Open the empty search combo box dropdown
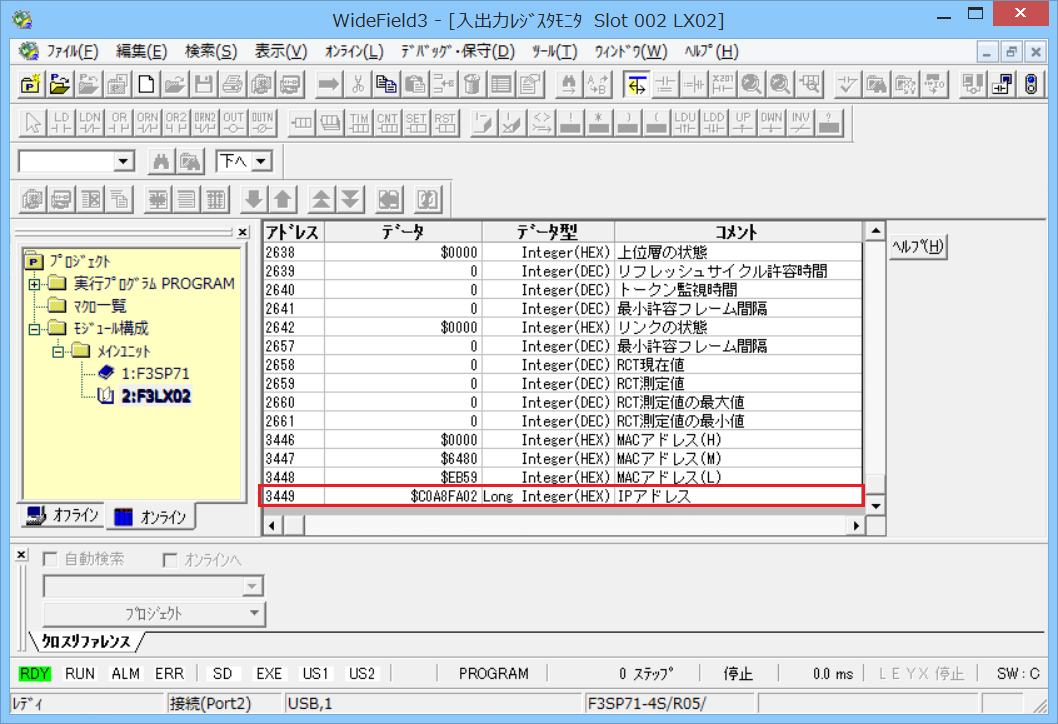Image resolution: width=1058 pixels, height=724 pixels. click(x=122, y=160)
